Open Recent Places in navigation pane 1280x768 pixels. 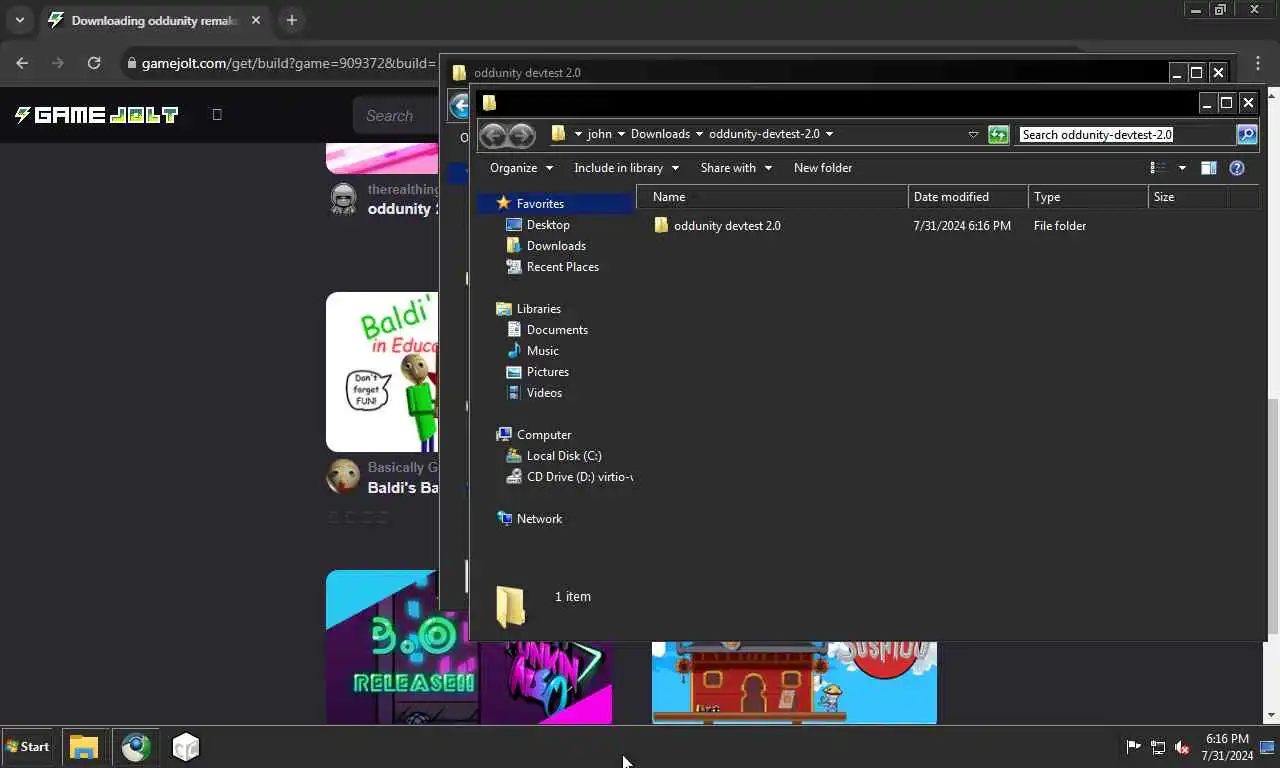[562, 267]
